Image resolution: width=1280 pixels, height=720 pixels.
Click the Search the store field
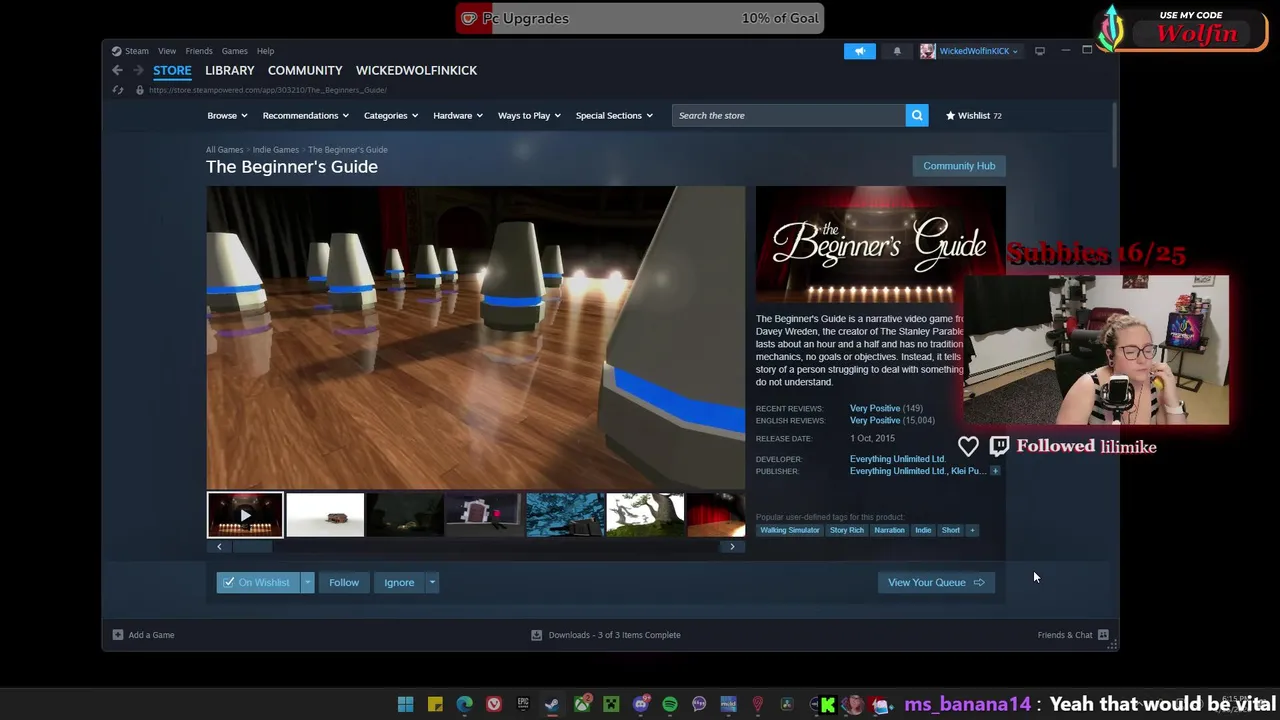790,115
